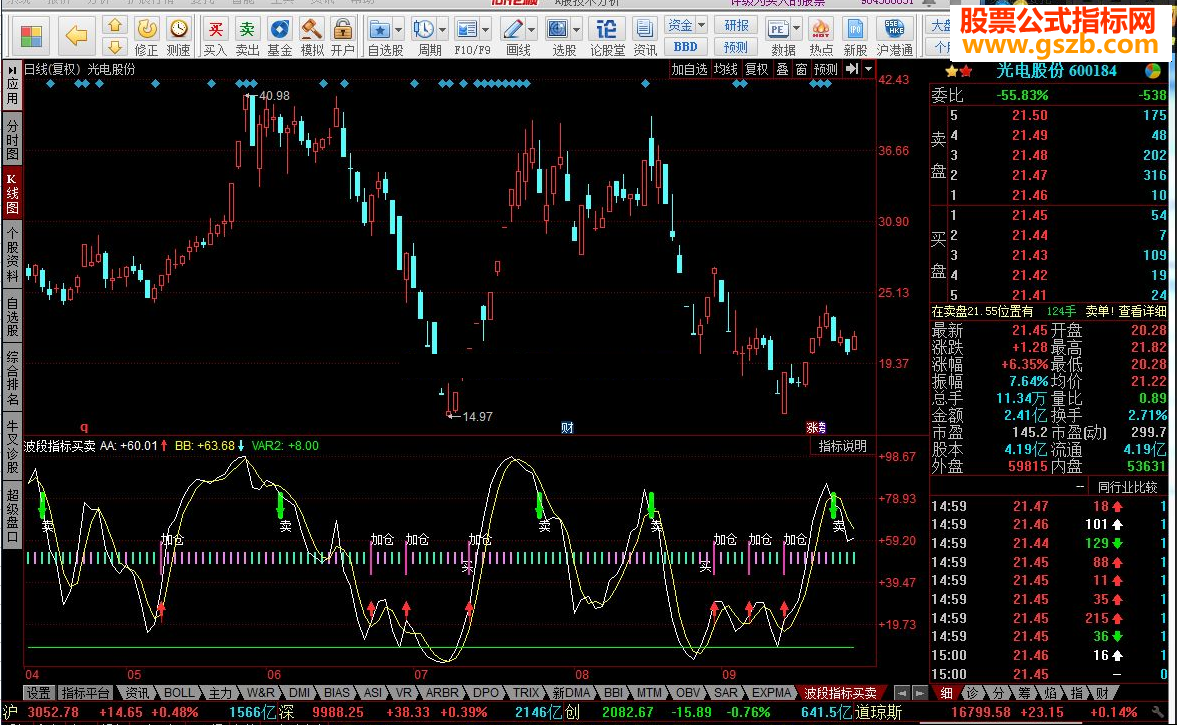Expand the 周期 dropdown arrow
The height and width of the screenshot is (725, 1177).
(442, 30)
